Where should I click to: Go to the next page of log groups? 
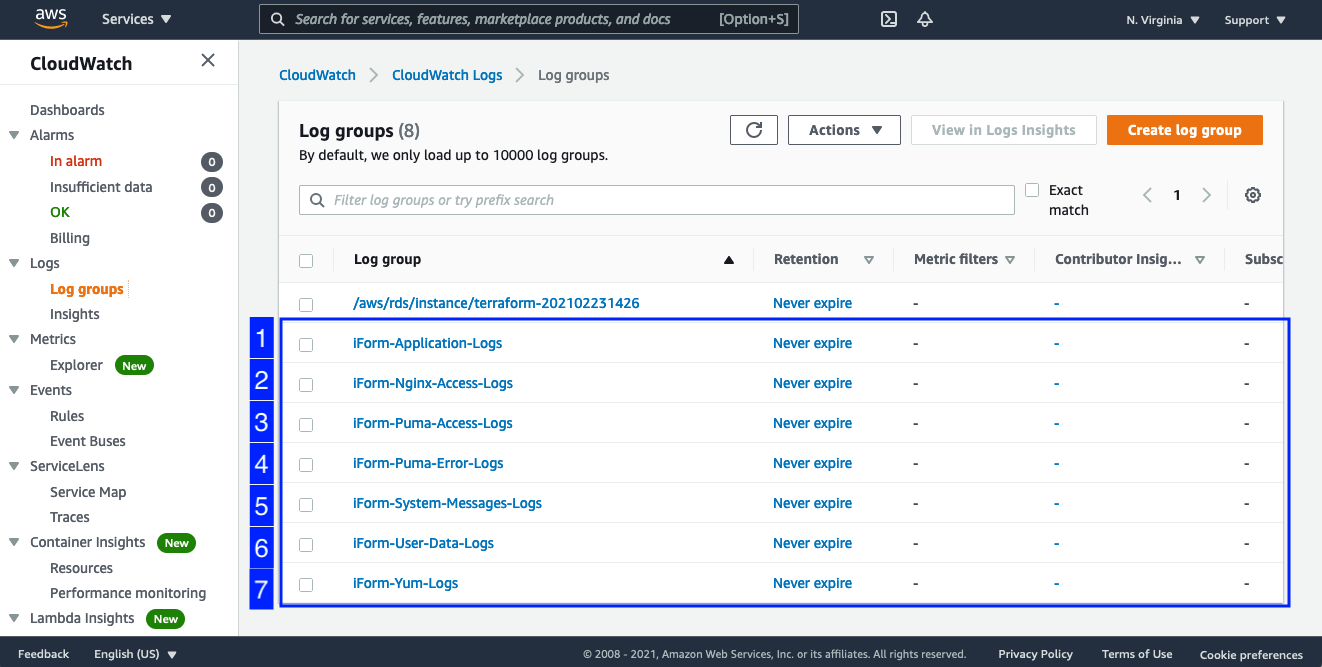pos(1207,196)
